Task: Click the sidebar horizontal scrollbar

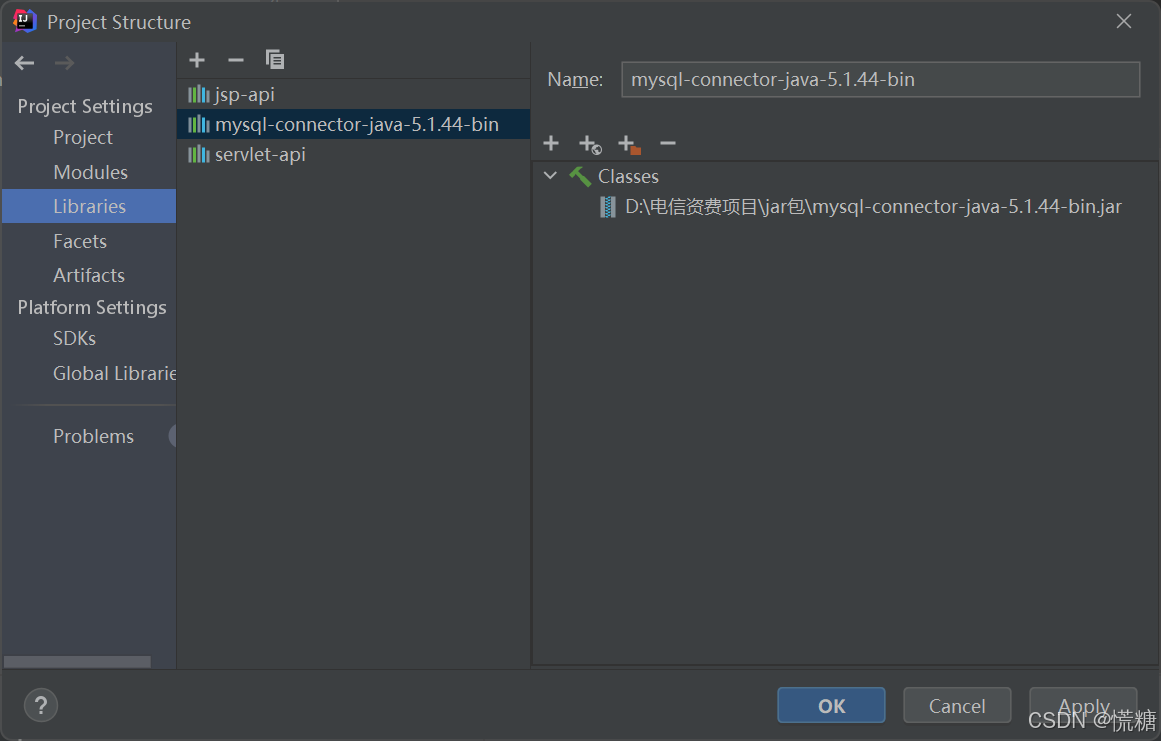Action: click(x=77, y=662)
